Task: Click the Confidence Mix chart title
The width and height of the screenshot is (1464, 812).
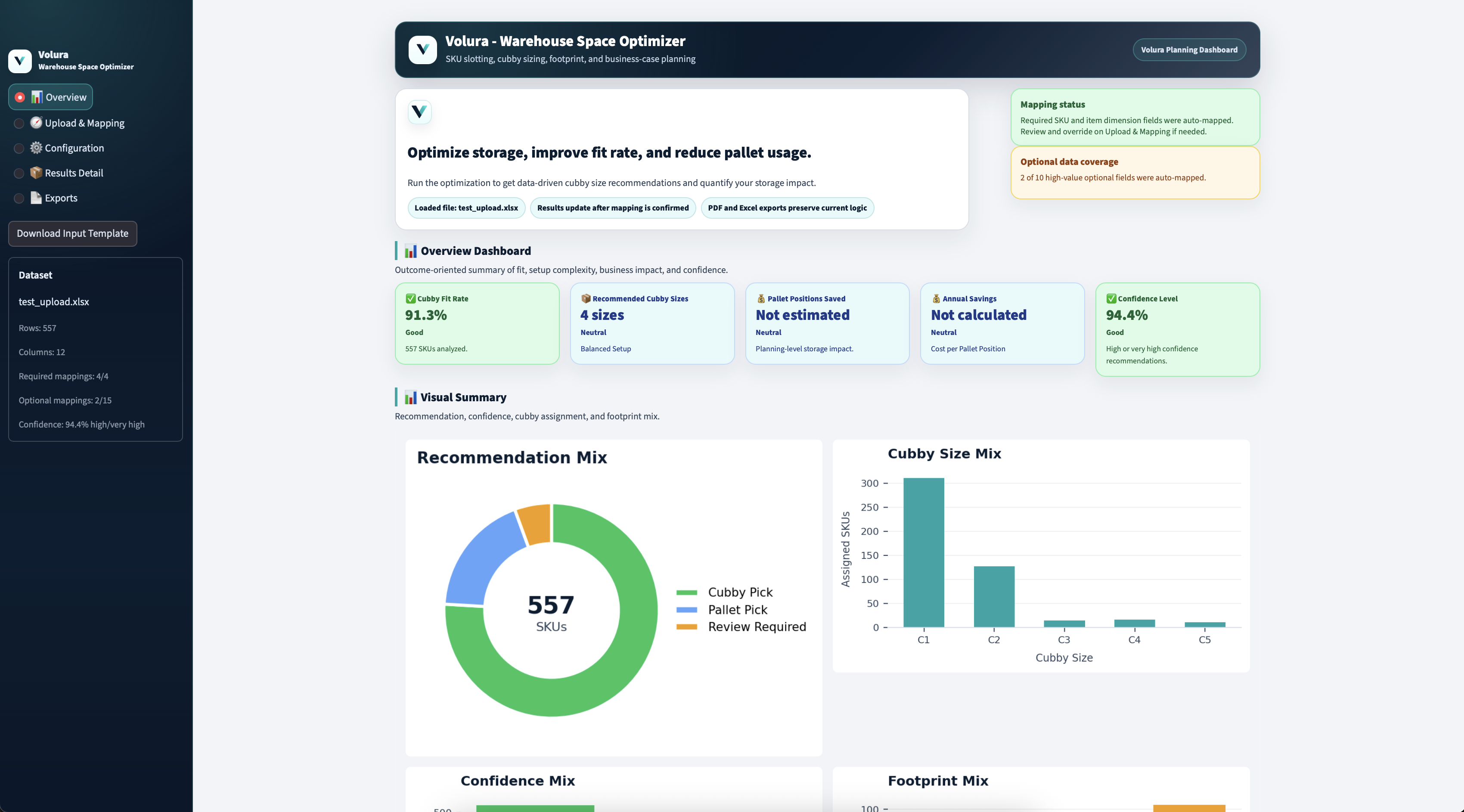Action: coord(518,781)
